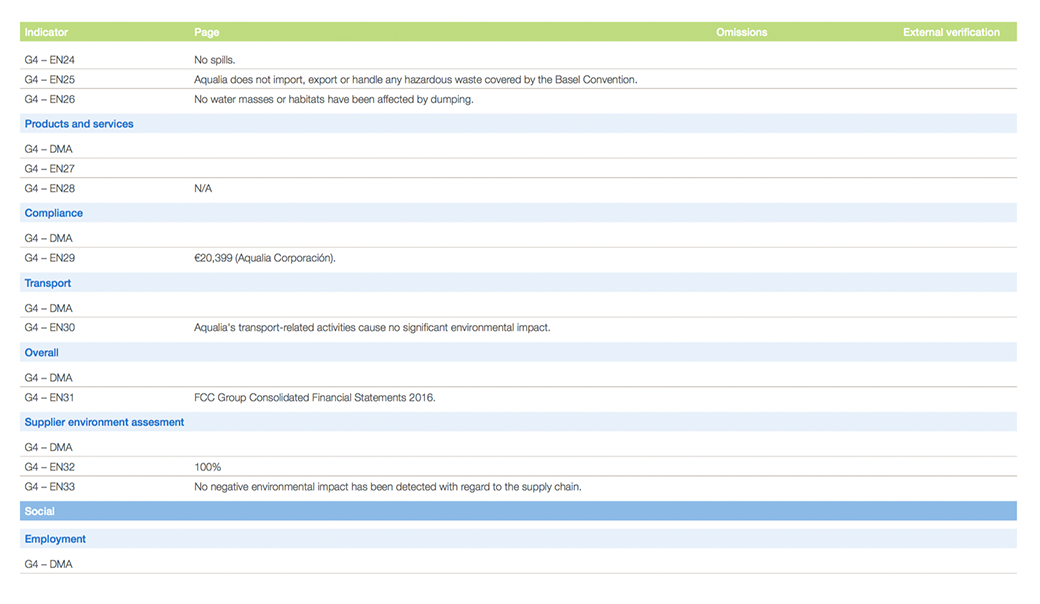This screenshot has height=604, width=1040.
Task: Select the Transport section heading
Action: (48, 283)
